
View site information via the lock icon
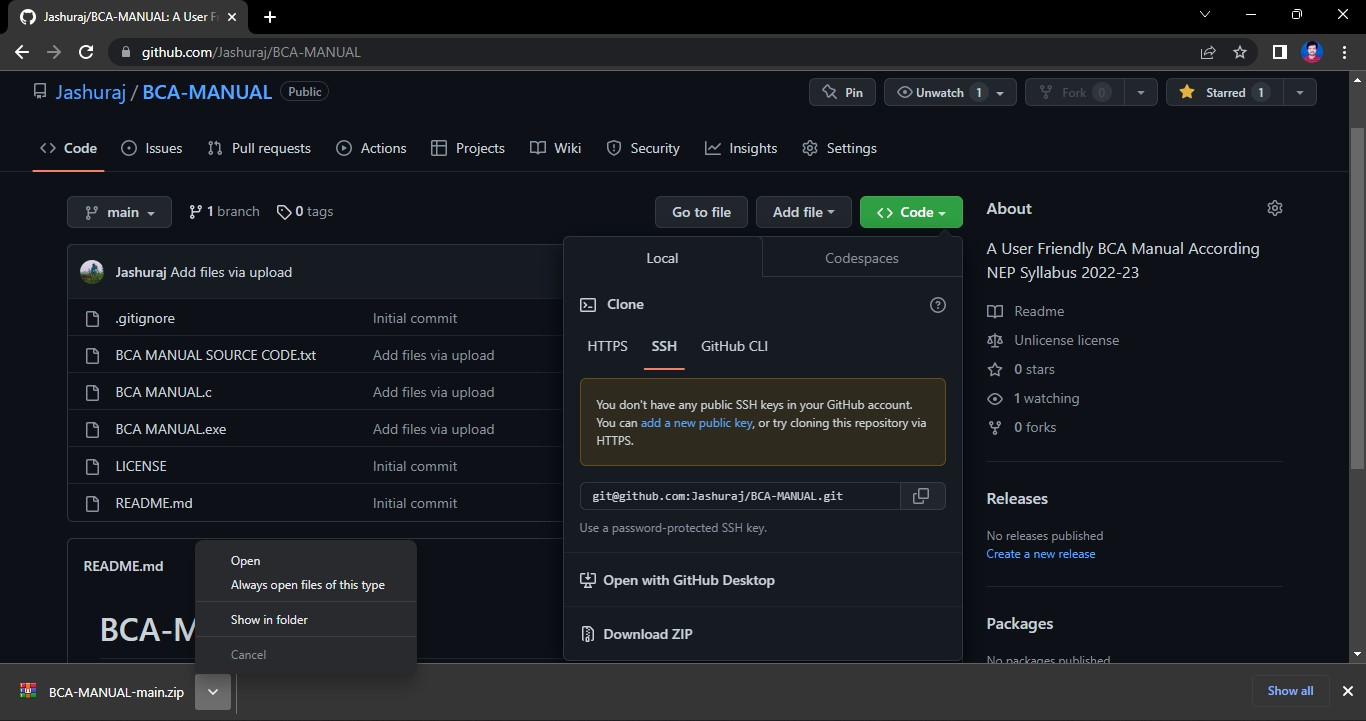click(x=125, y=52)
